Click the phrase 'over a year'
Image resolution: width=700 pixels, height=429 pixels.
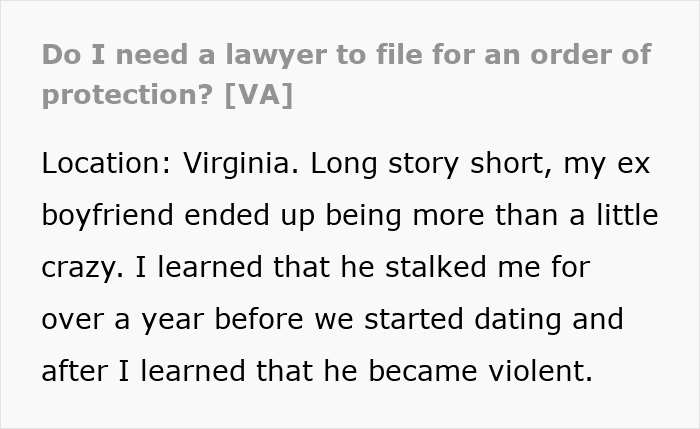click(x=123, y=320)
